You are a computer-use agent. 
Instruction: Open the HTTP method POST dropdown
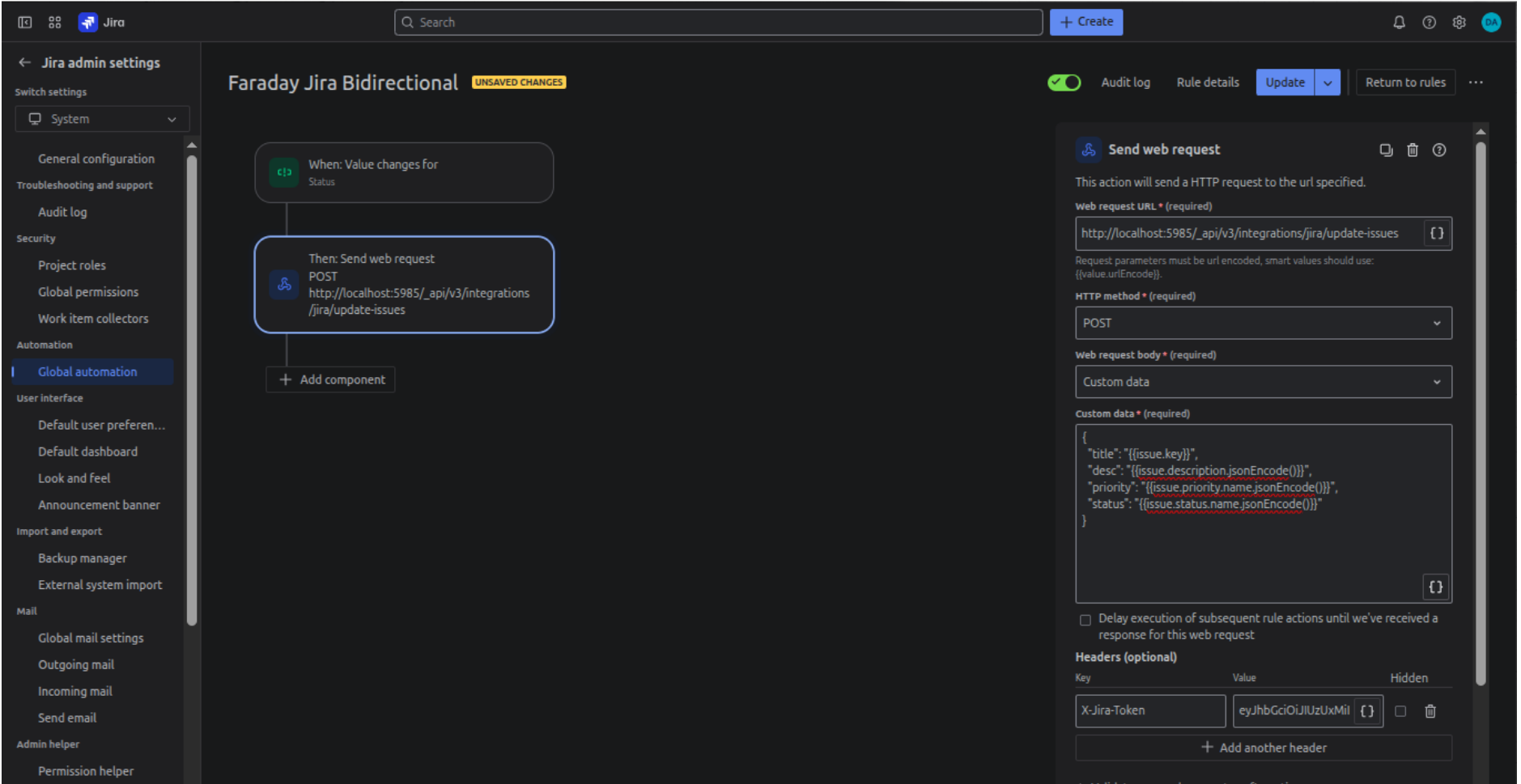pyautogui.click(x=1263, y=323)
